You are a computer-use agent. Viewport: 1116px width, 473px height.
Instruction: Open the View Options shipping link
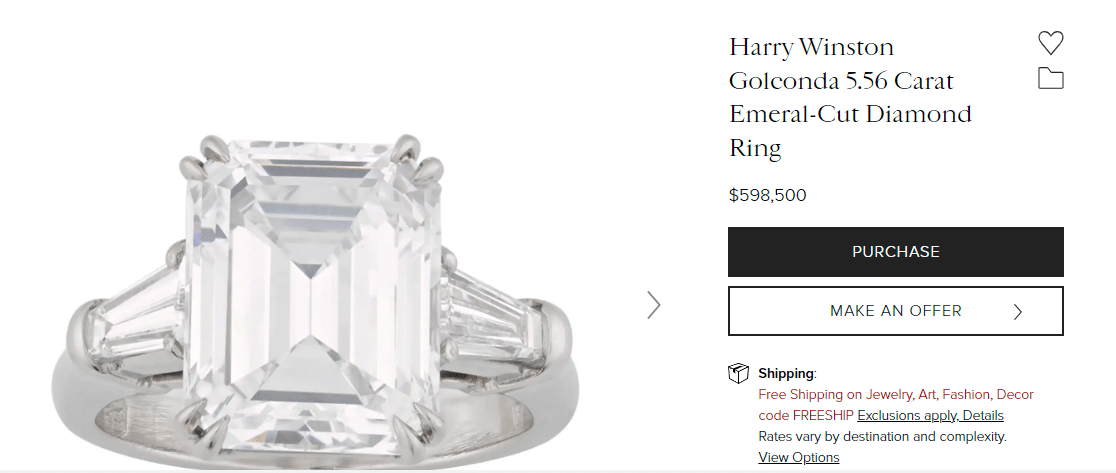point(798,457)
